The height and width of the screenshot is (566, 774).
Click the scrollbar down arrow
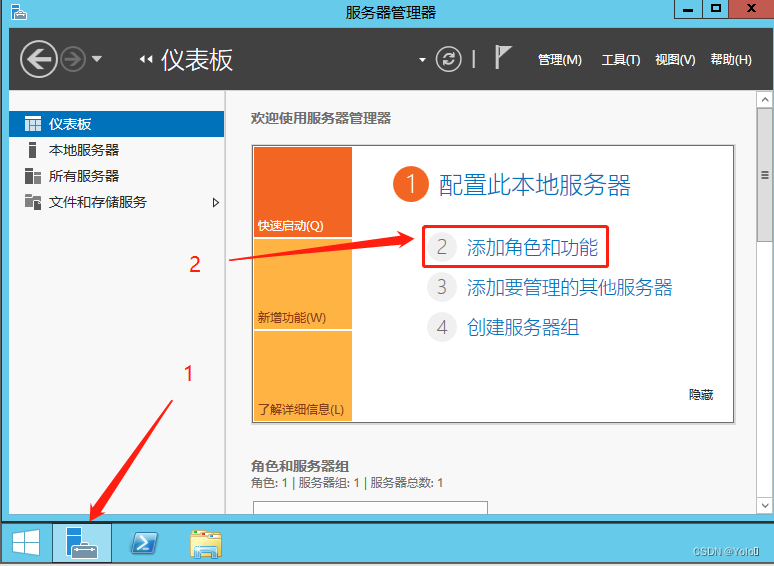[765, 506]
